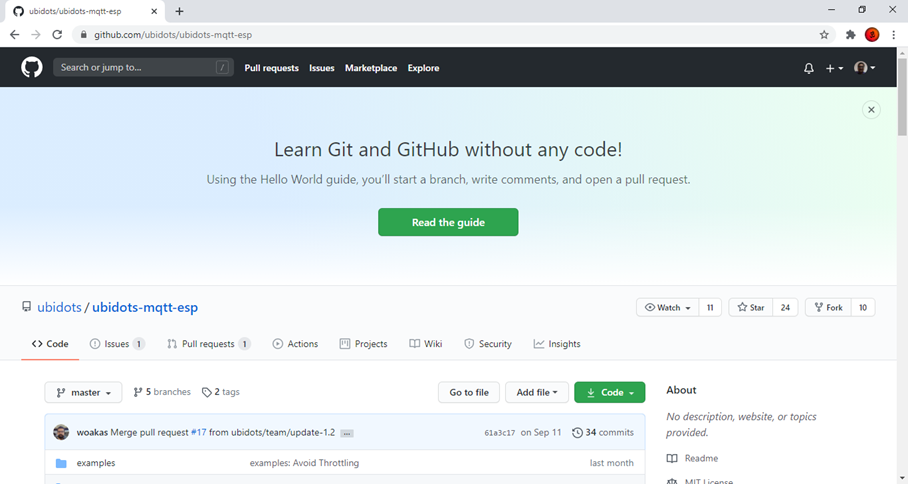Screen dimensions: 908x484
Task: Expand the green Code download dropdown
Action: [610, 393]
